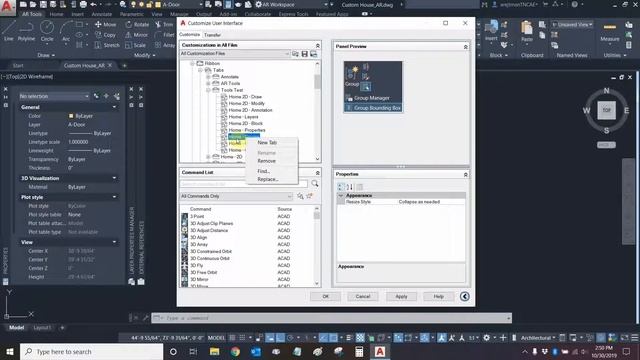Collapse the Command List pane
The image size is (640, 360).
pyautogui.click(x=318, y=173)
